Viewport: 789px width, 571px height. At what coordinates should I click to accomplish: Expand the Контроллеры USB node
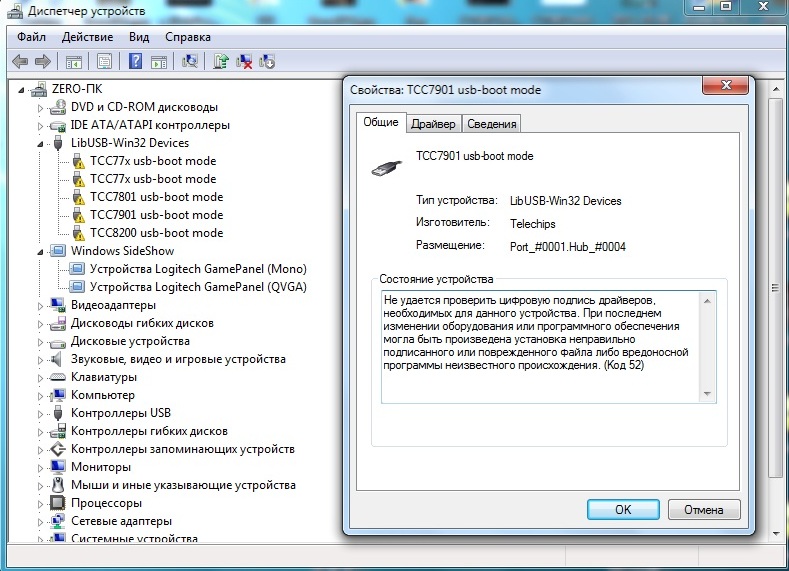coord(40,414)
